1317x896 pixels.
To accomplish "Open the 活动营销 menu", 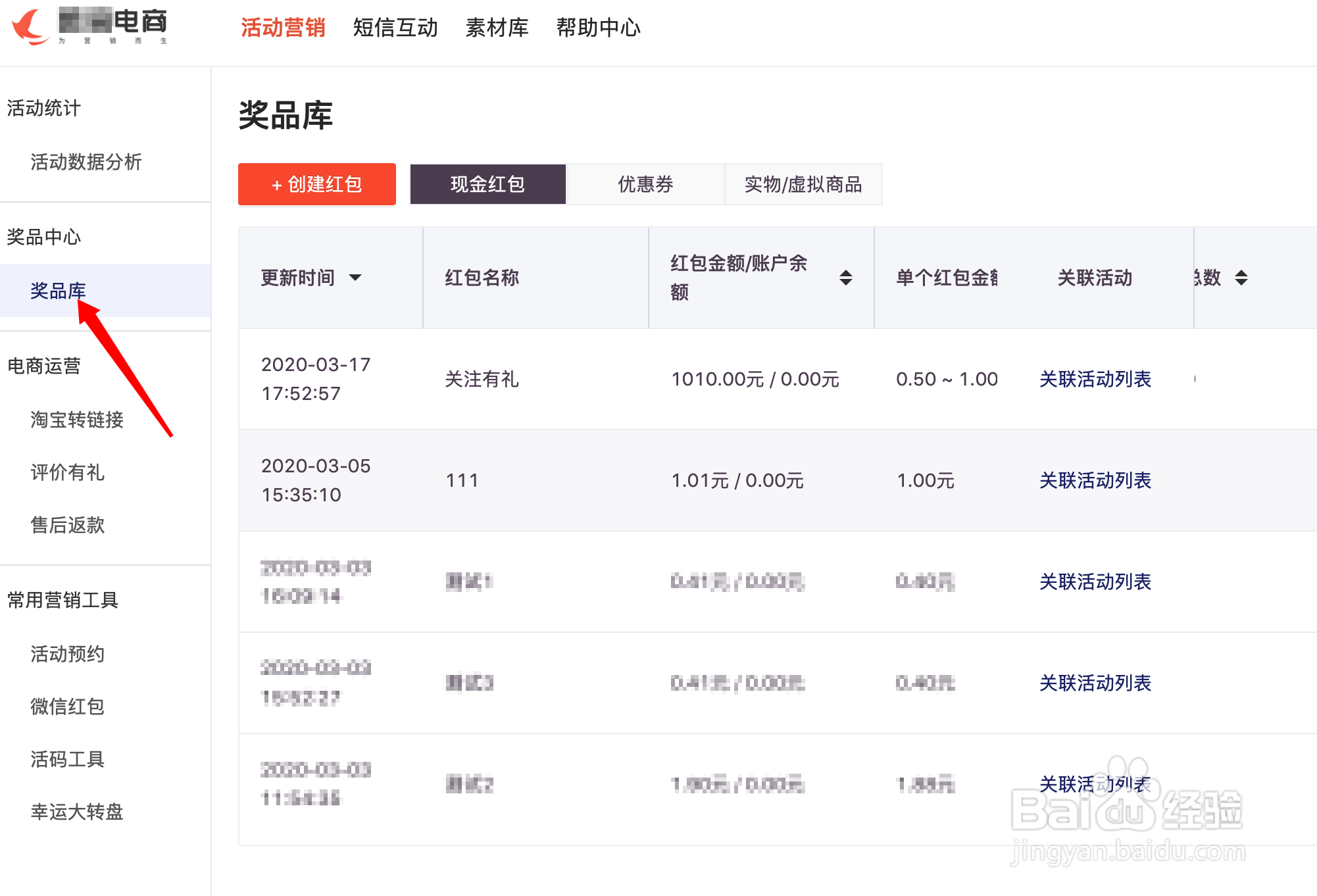I will pos(283,27).
